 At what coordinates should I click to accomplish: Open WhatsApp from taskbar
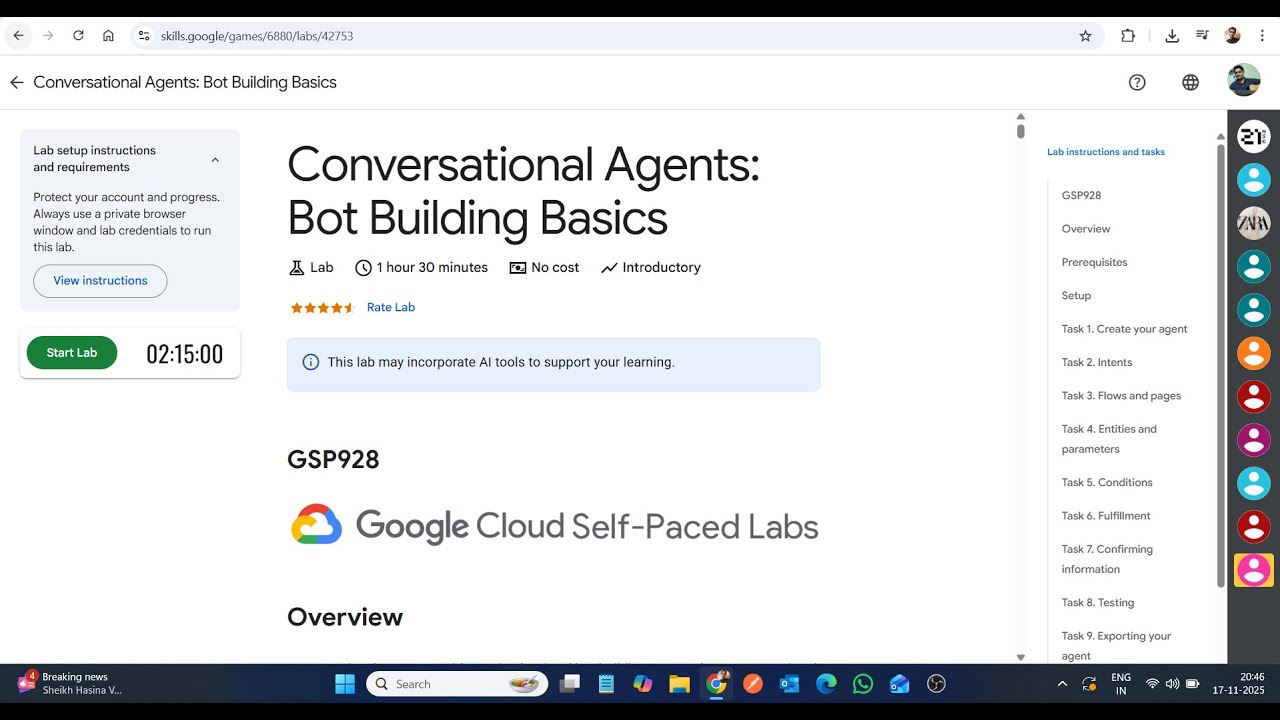pos(863,684)
